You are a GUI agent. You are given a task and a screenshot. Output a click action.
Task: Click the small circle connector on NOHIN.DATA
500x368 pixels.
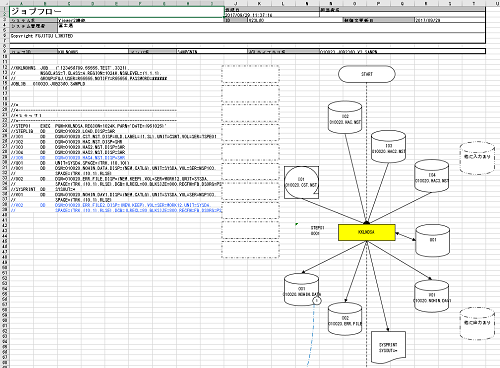(317, 301)
